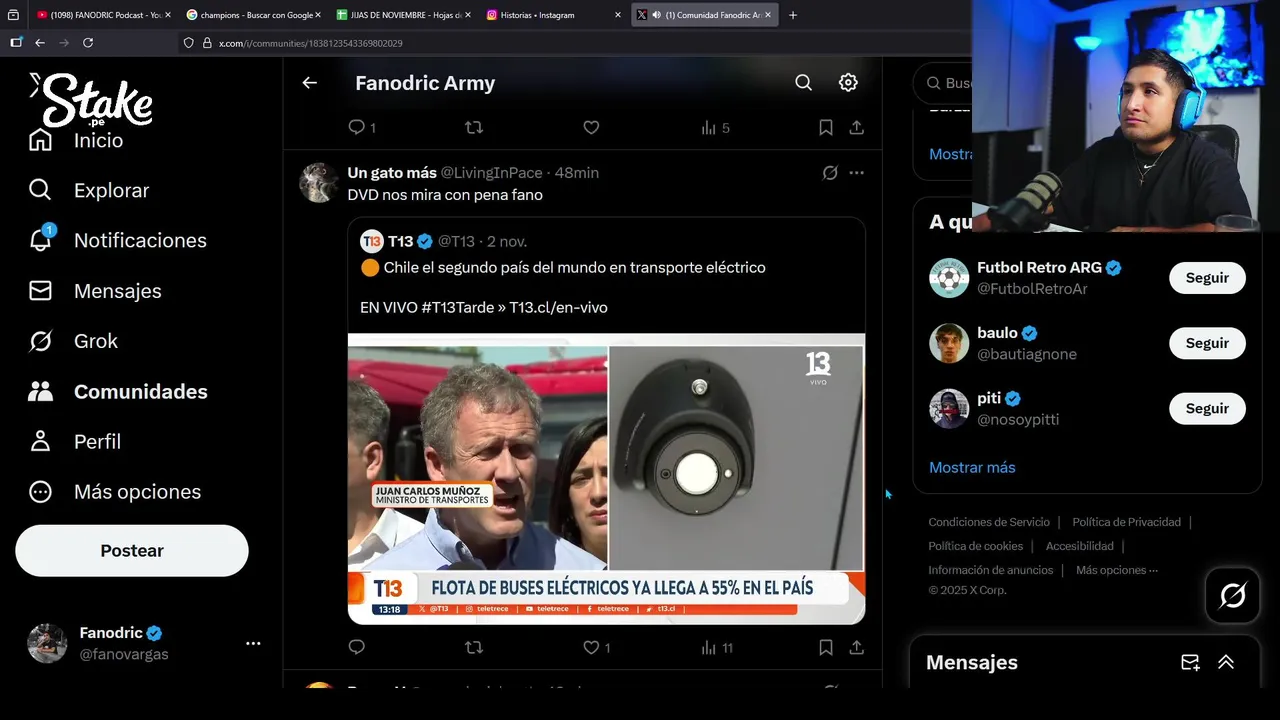
Task: Click the Postear button
Action: [x=132, y=551]
